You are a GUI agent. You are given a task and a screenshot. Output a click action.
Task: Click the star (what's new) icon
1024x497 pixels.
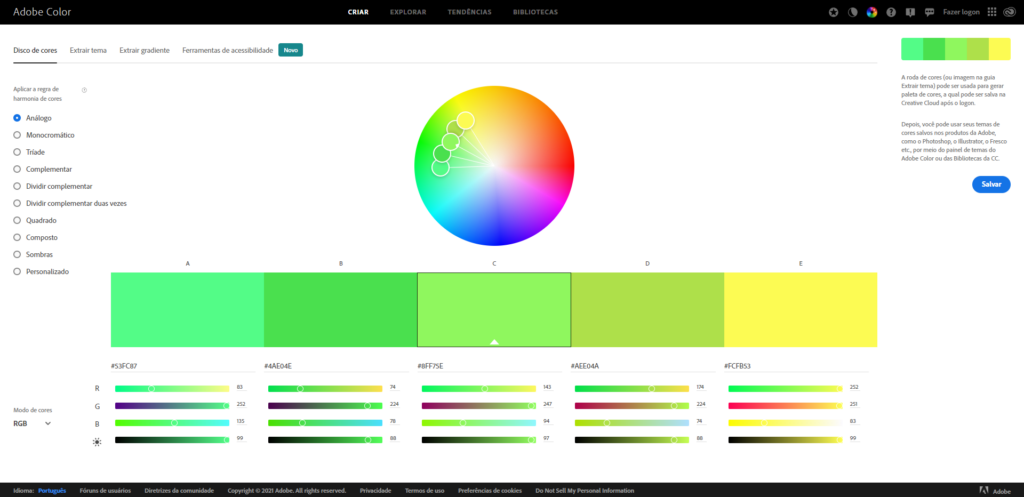(833, 12)
